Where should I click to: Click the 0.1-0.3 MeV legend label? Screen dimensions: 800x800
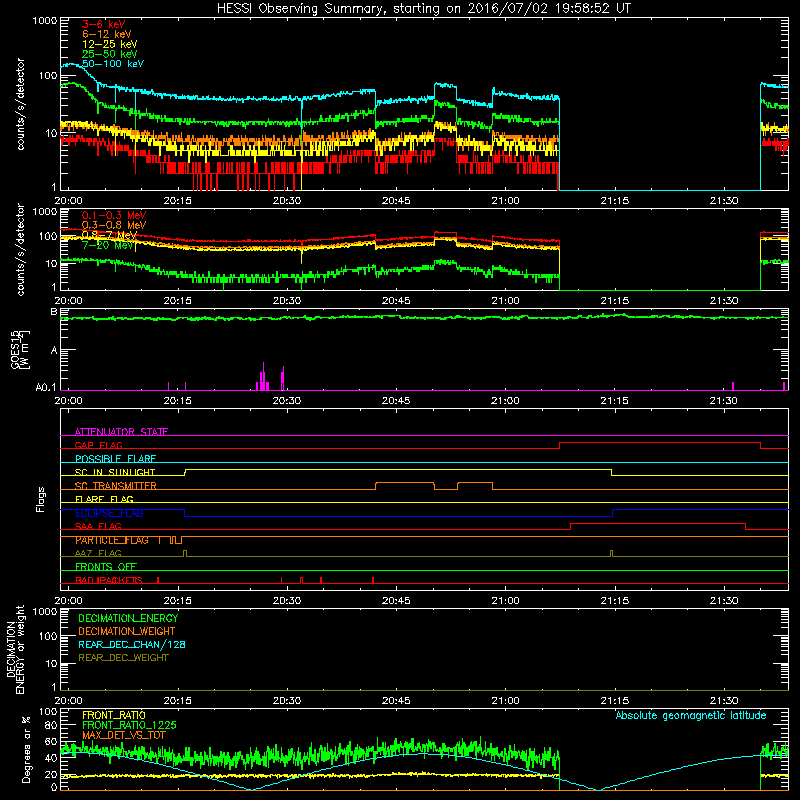114,215
